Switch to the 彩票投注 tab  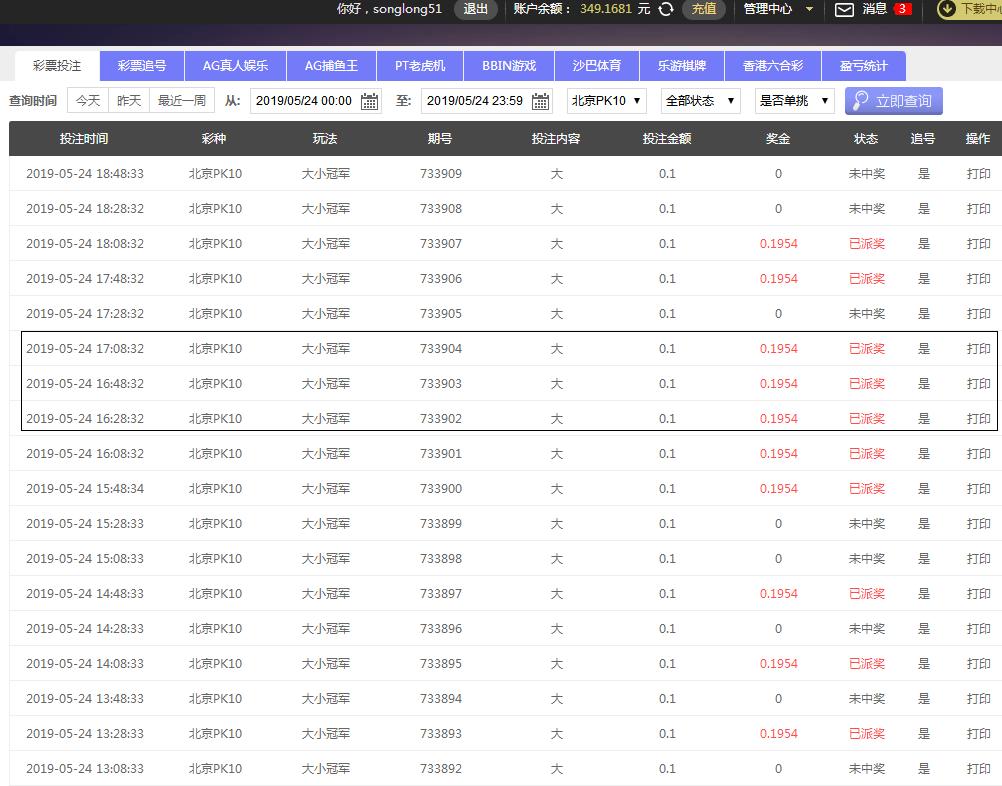point(57,66)
